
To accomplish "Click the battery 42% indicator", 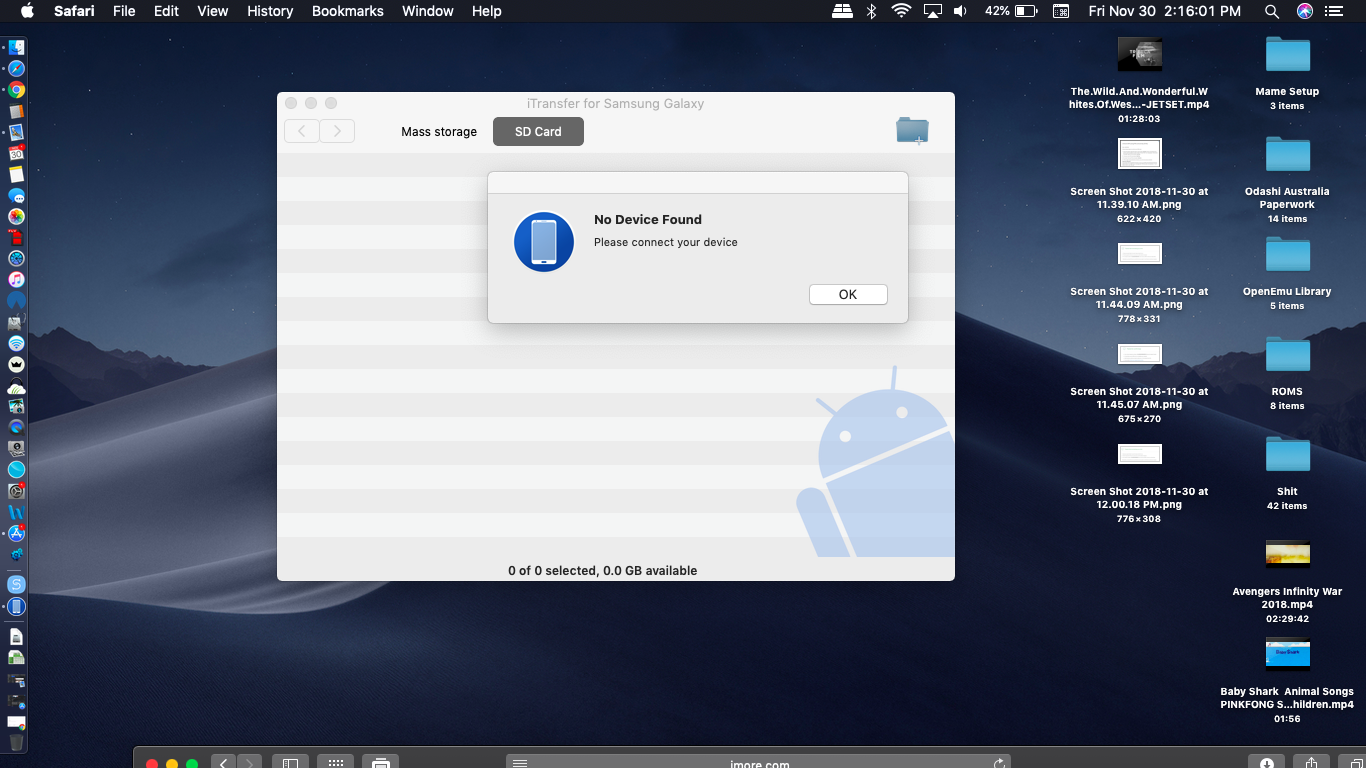I will click(1011, 11).
